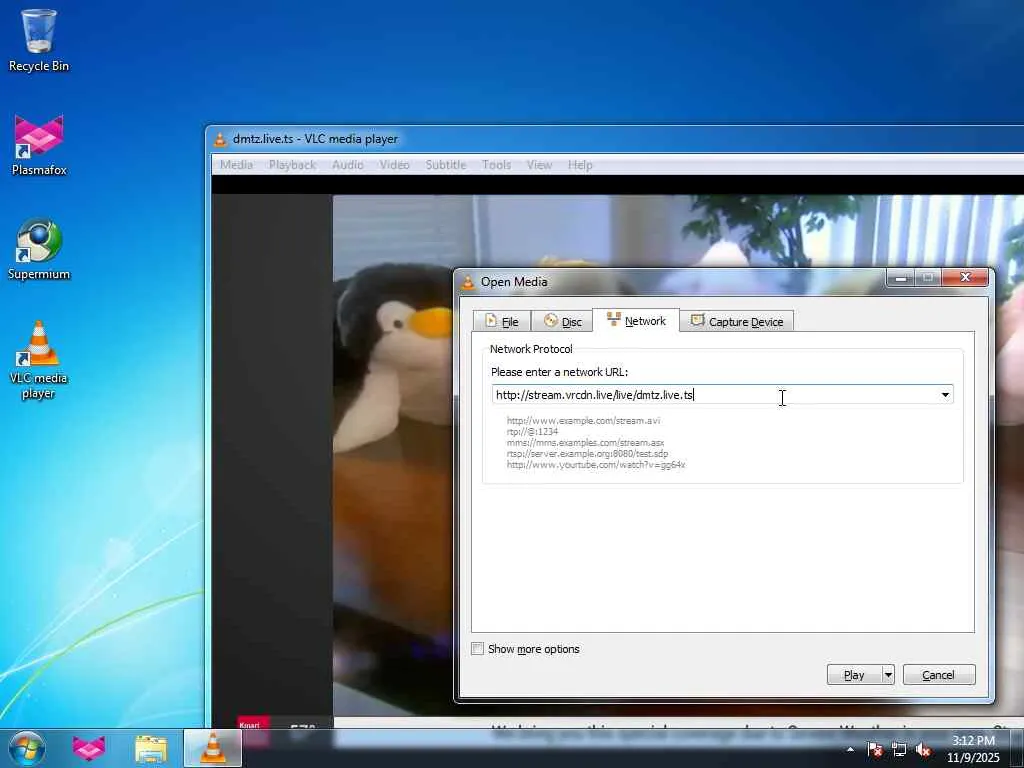Click the rtp://@:1234 example text
This screenshot has width=1024, height=768.
[x=532, y=432]
